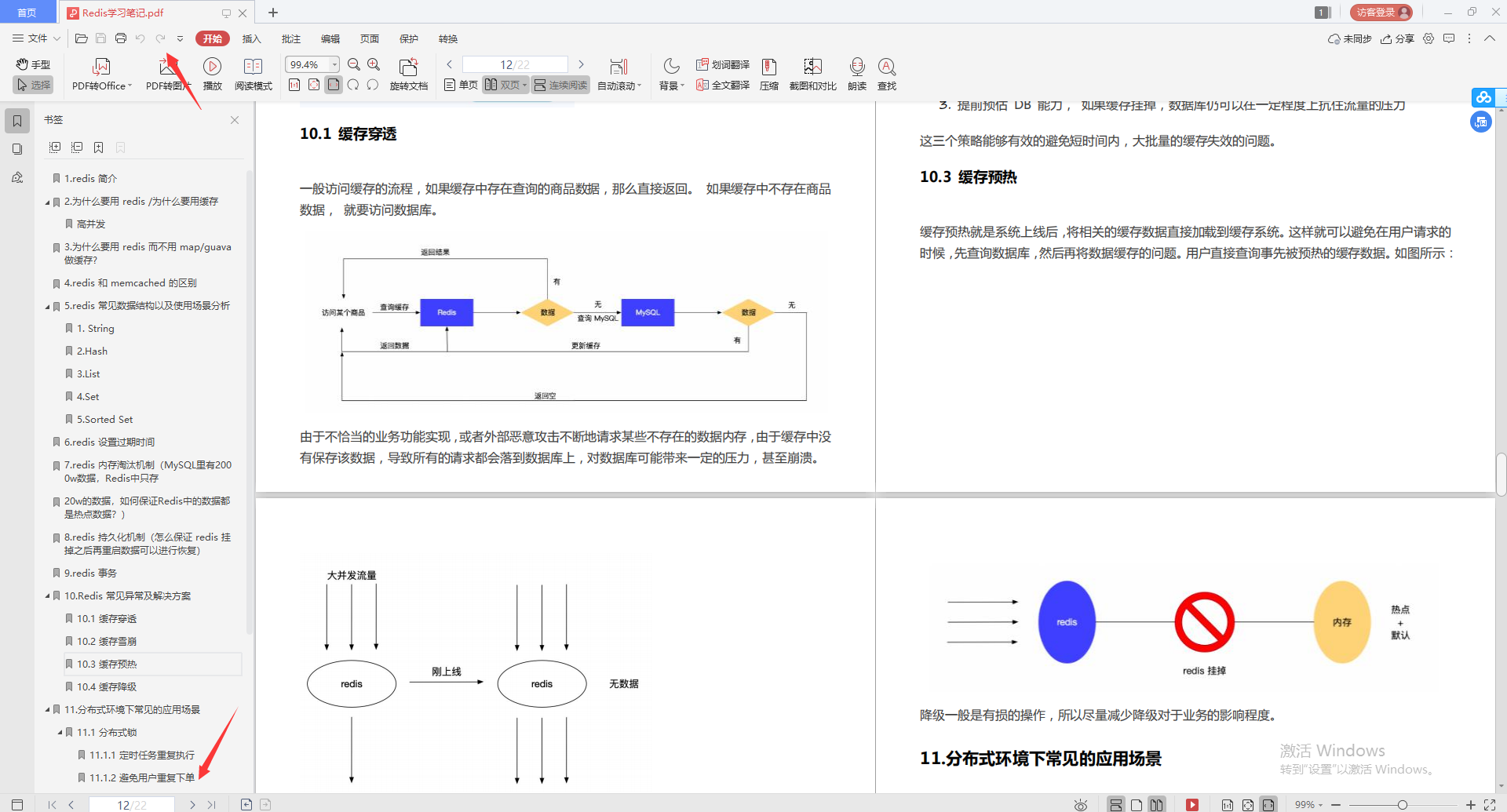
Task: Click the collapse all bookmarks icon
Action: tap(77, 147)
